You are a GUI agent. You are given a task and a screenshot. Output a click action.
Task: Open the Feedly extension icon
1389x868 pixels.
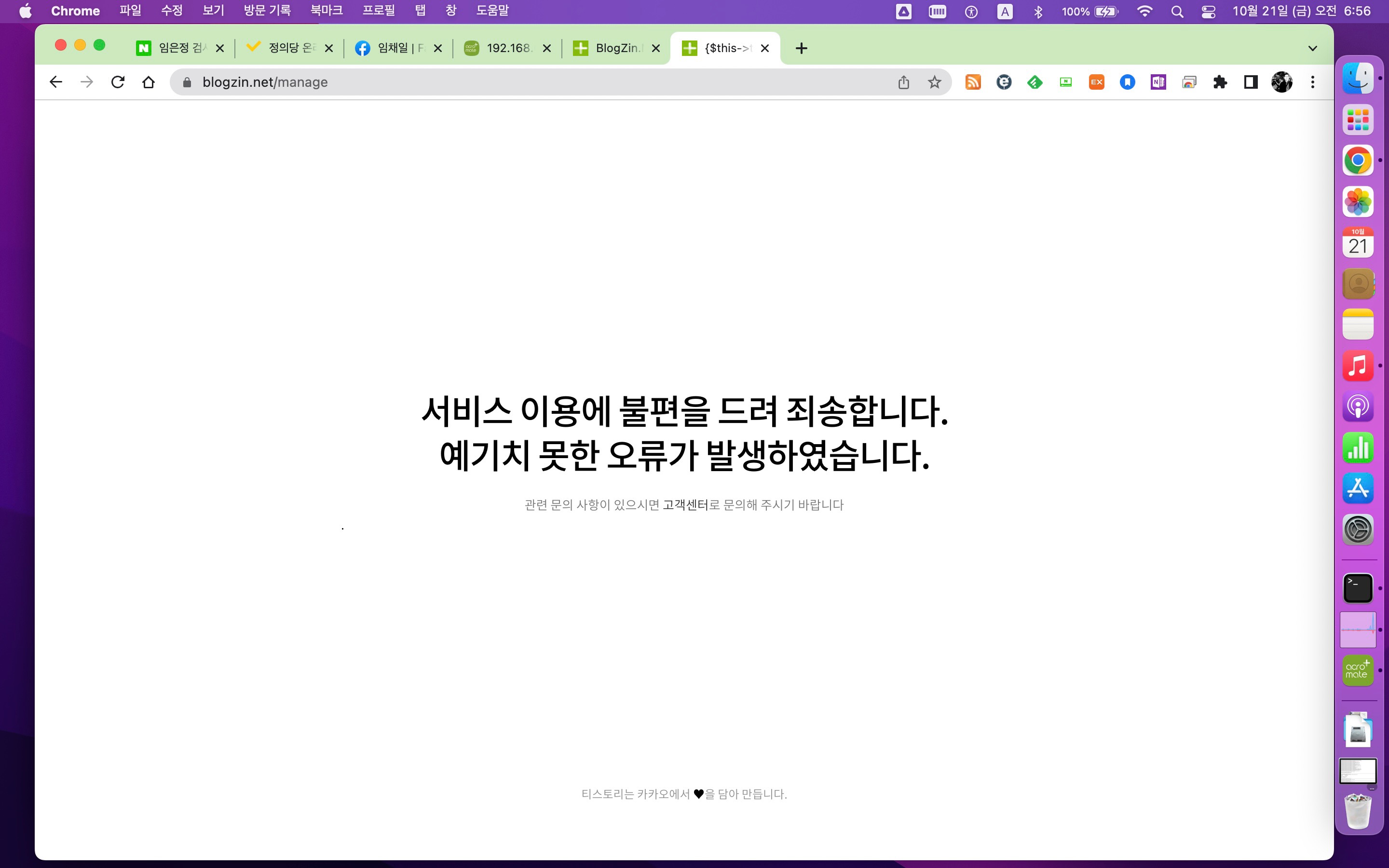point(1035,82)
